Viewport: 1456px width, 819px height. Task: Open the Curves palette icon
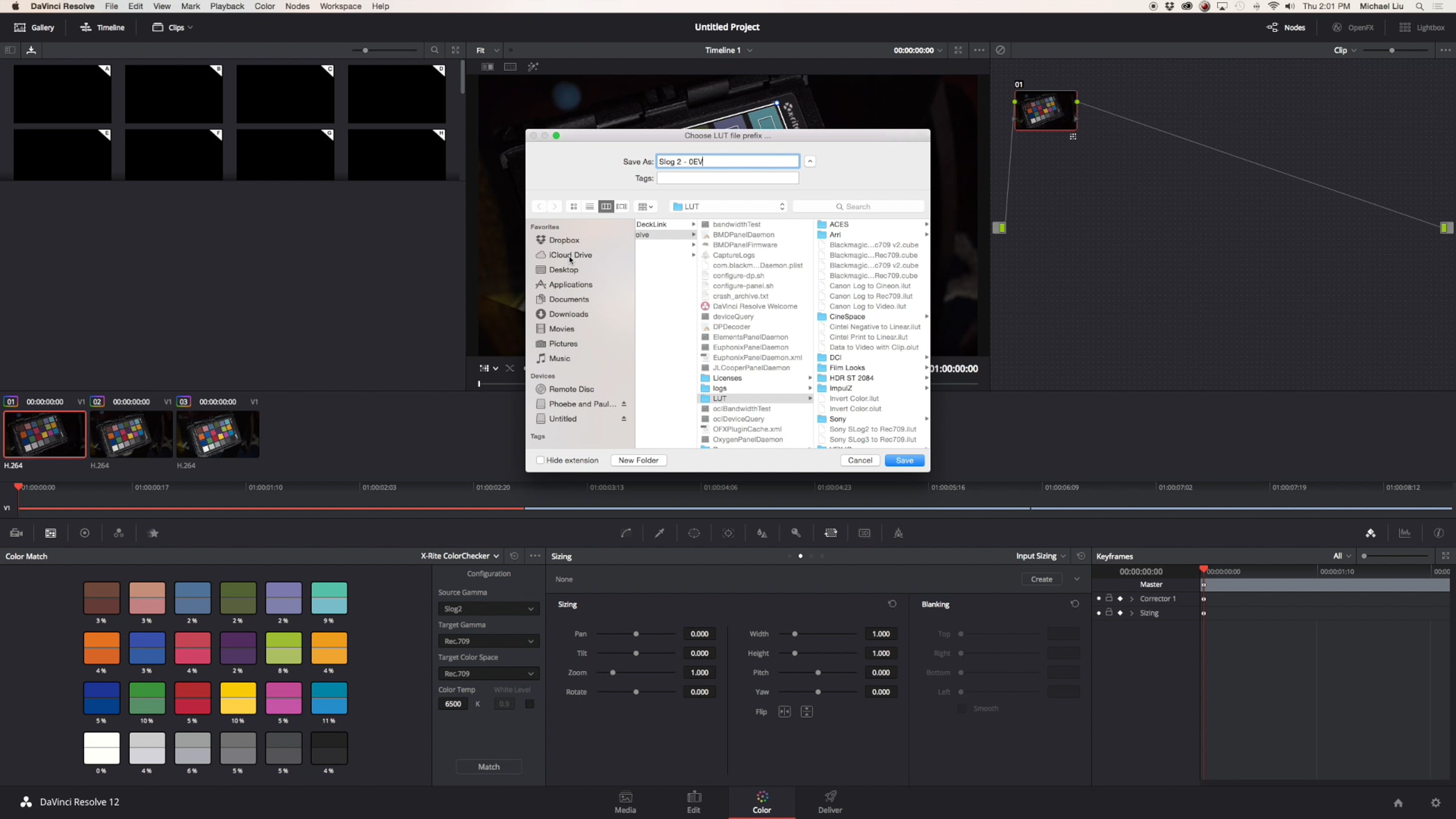pos(626,533)
